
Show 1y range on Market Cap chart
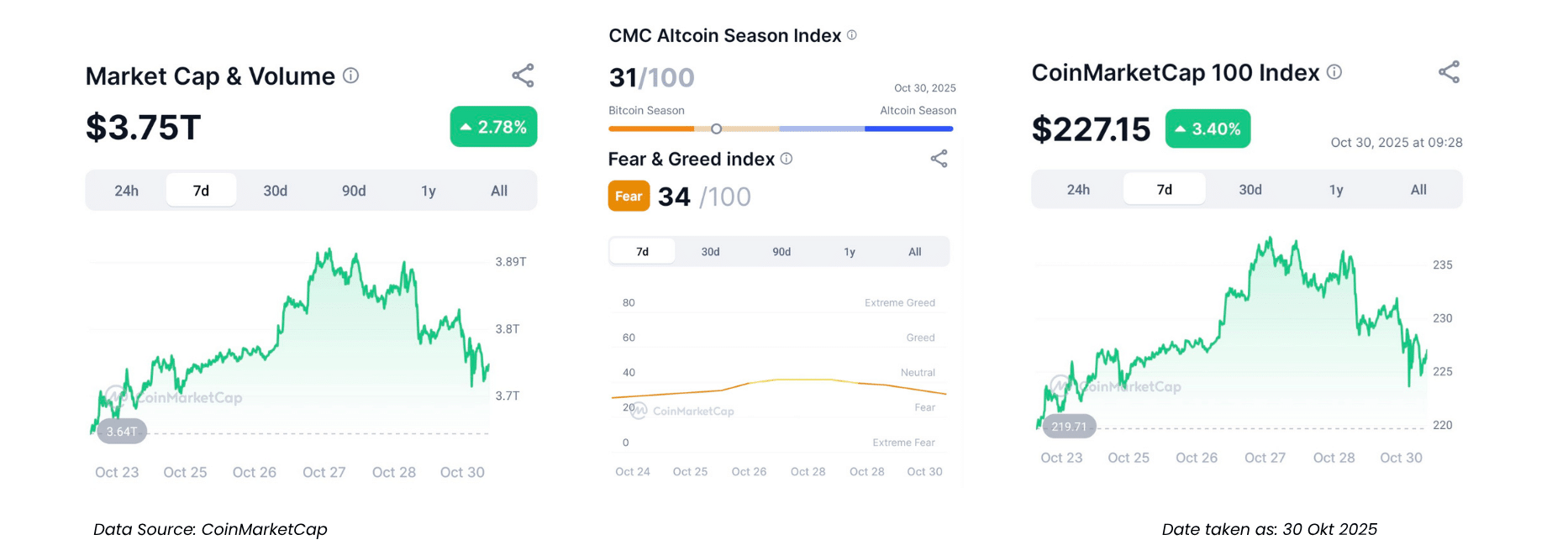click(x=429, y=191)
